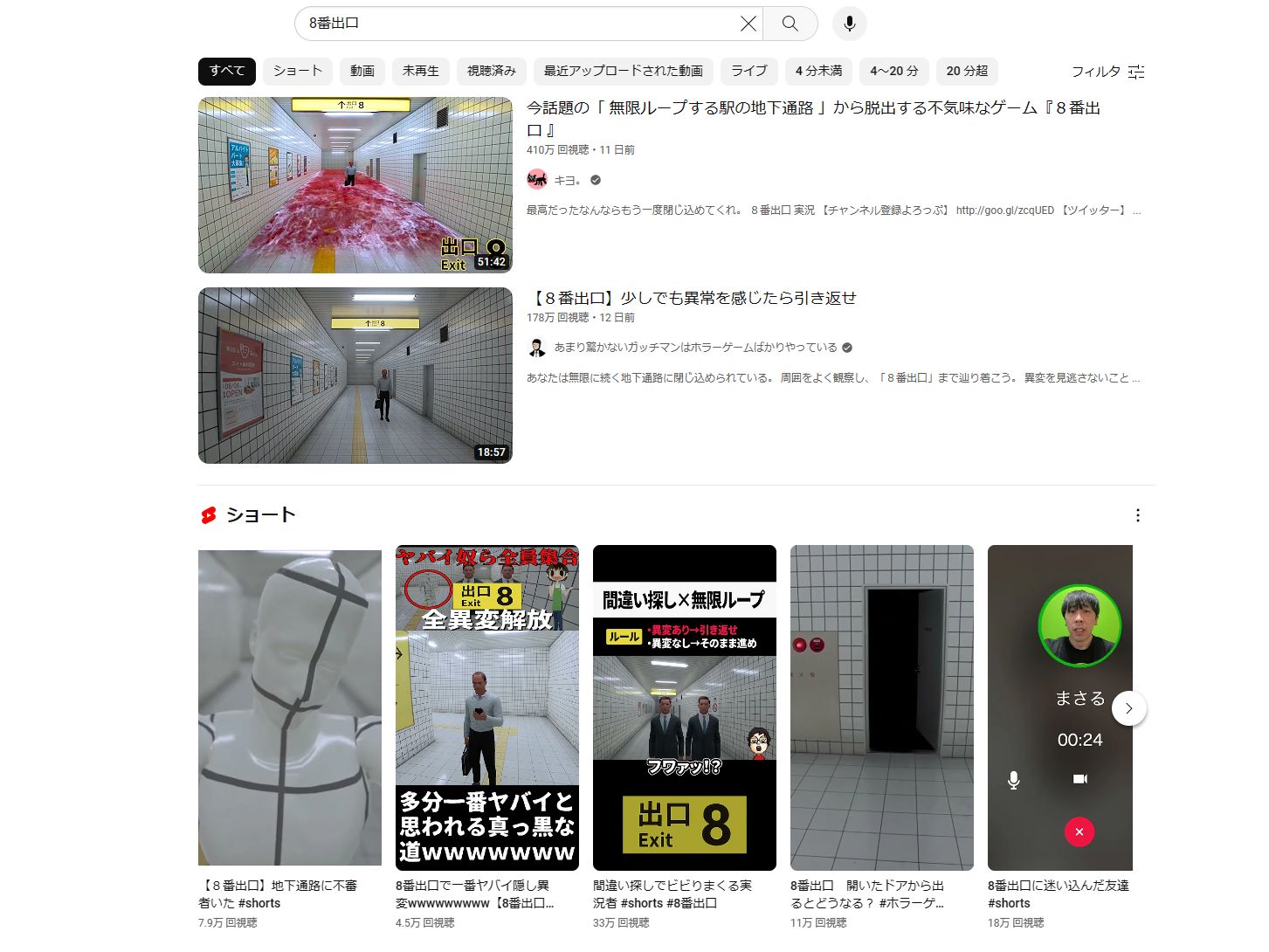
Task: Open the Shorts shelf three-dot menu
Action: (x=1138, y=515)
